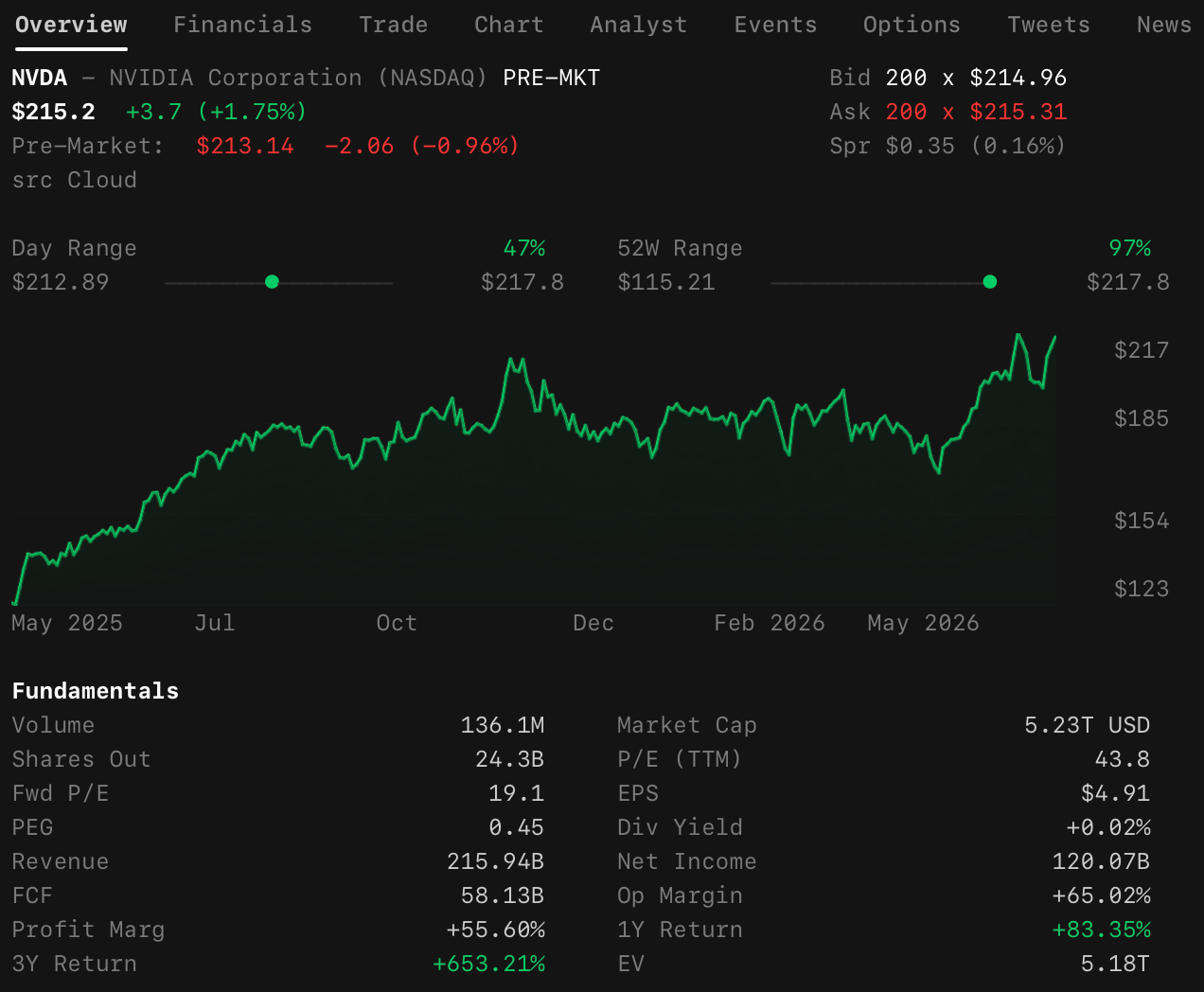Click the 1Y Return value +83.35%

(x=1102, y=930)
